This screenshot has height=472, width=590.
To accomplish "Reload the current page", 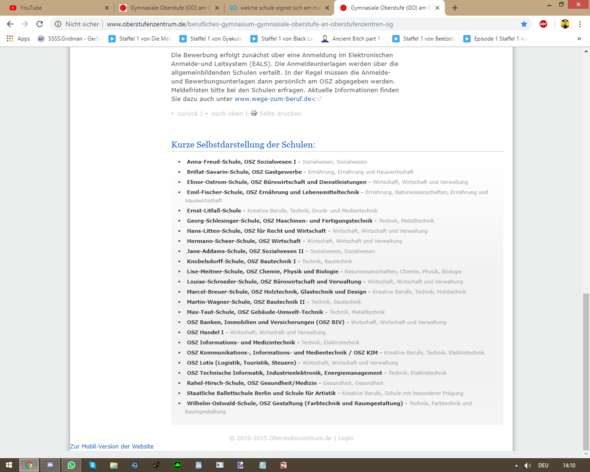I will (40, 24).
